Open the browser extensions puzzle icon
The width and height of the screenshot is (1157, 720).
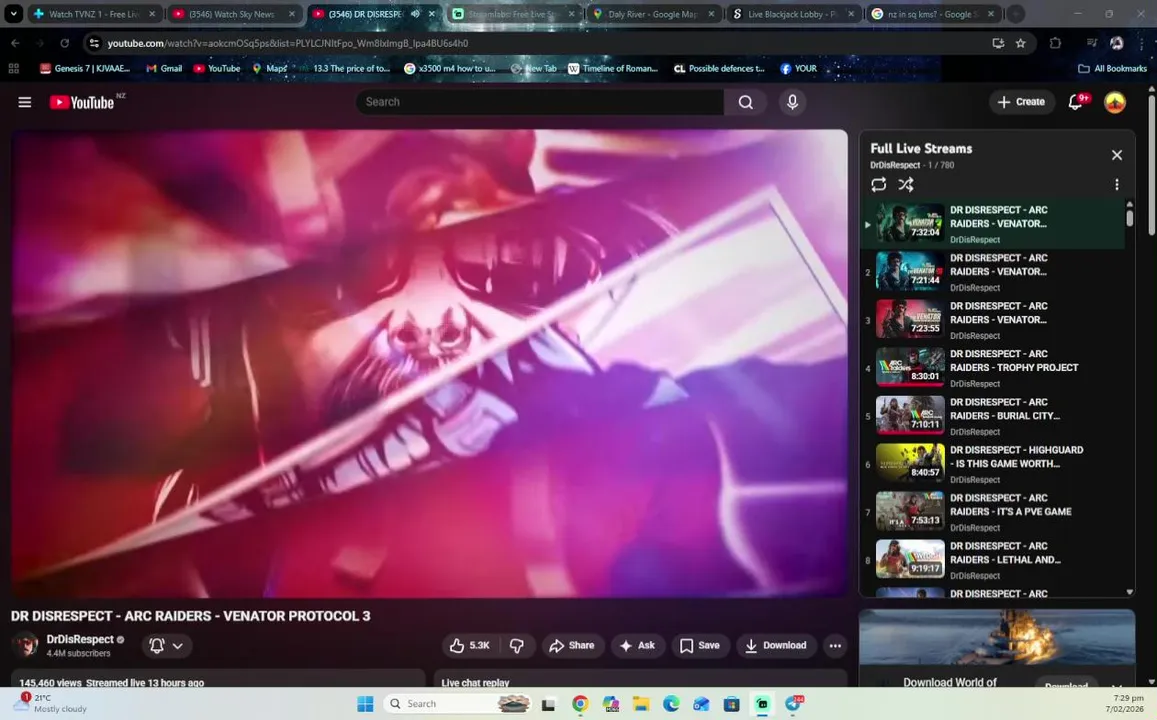click(x=1055, y=43)
